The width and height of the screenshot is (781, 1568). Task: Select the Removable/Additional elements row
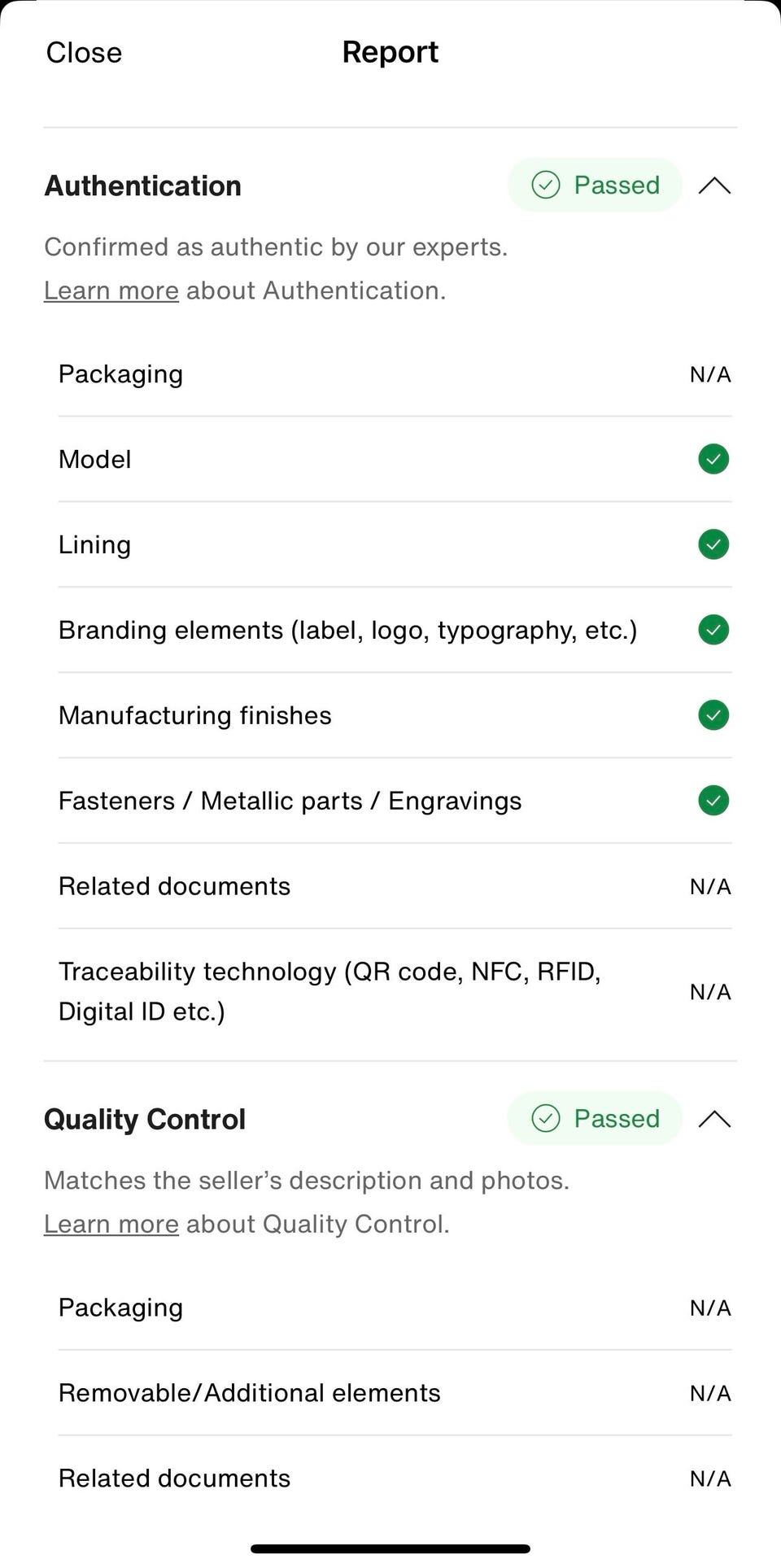pos(395,1393)
